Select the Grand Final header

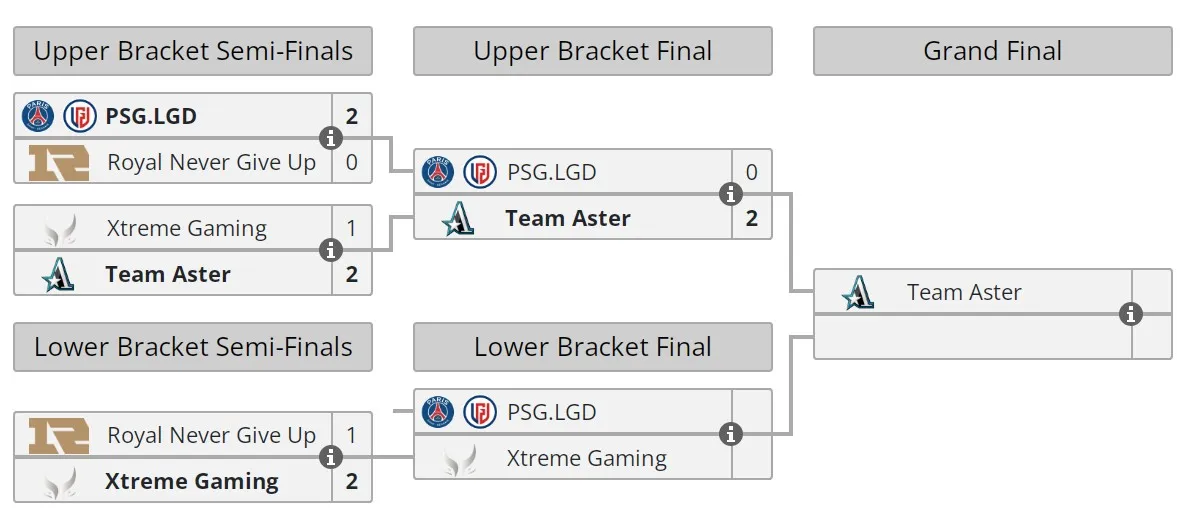pyautogui.click(x=993, y=51)
